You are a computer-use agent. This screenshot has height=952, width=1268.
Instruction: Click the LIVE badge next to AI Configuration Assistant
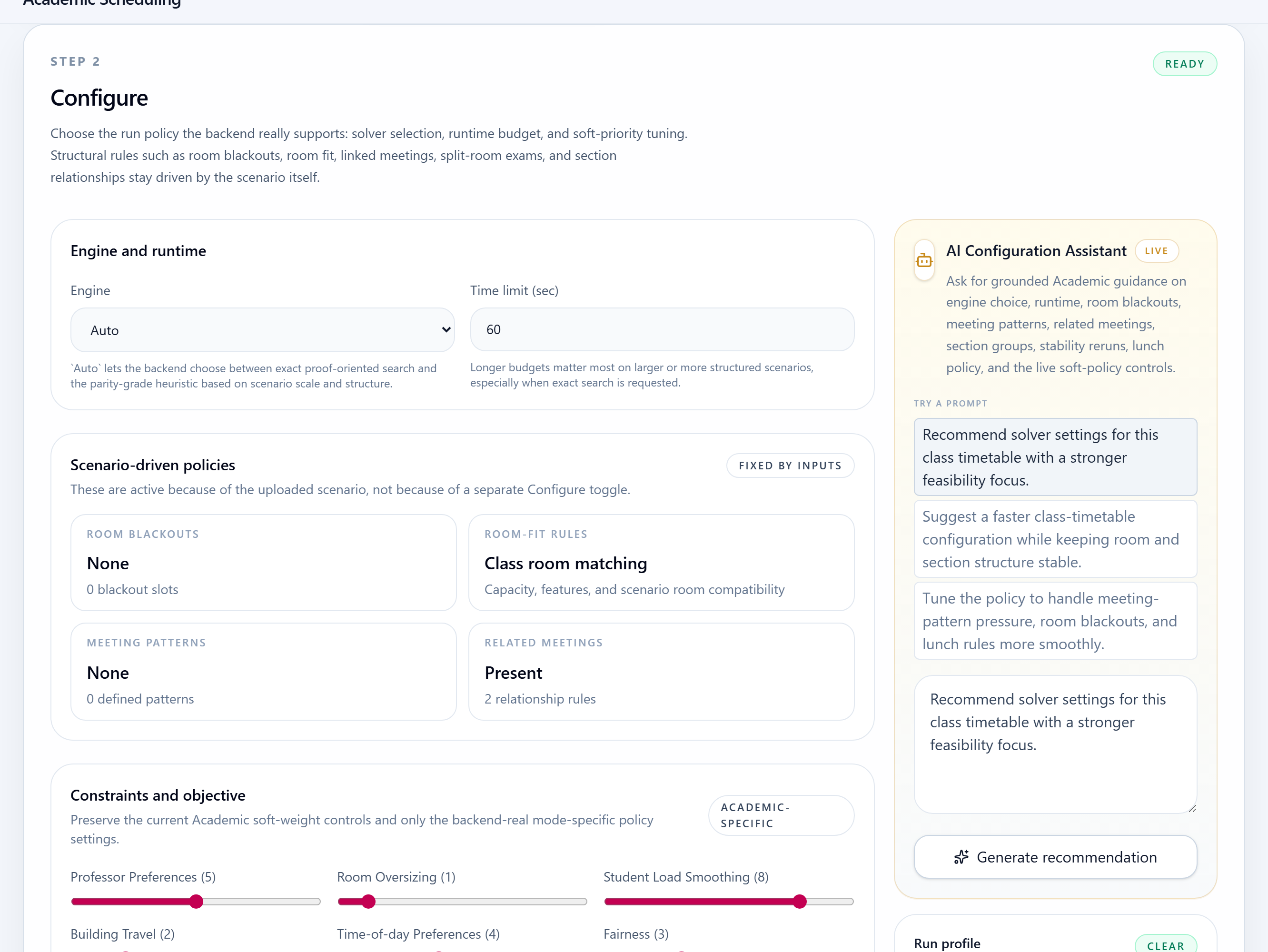click(1156, 251)
